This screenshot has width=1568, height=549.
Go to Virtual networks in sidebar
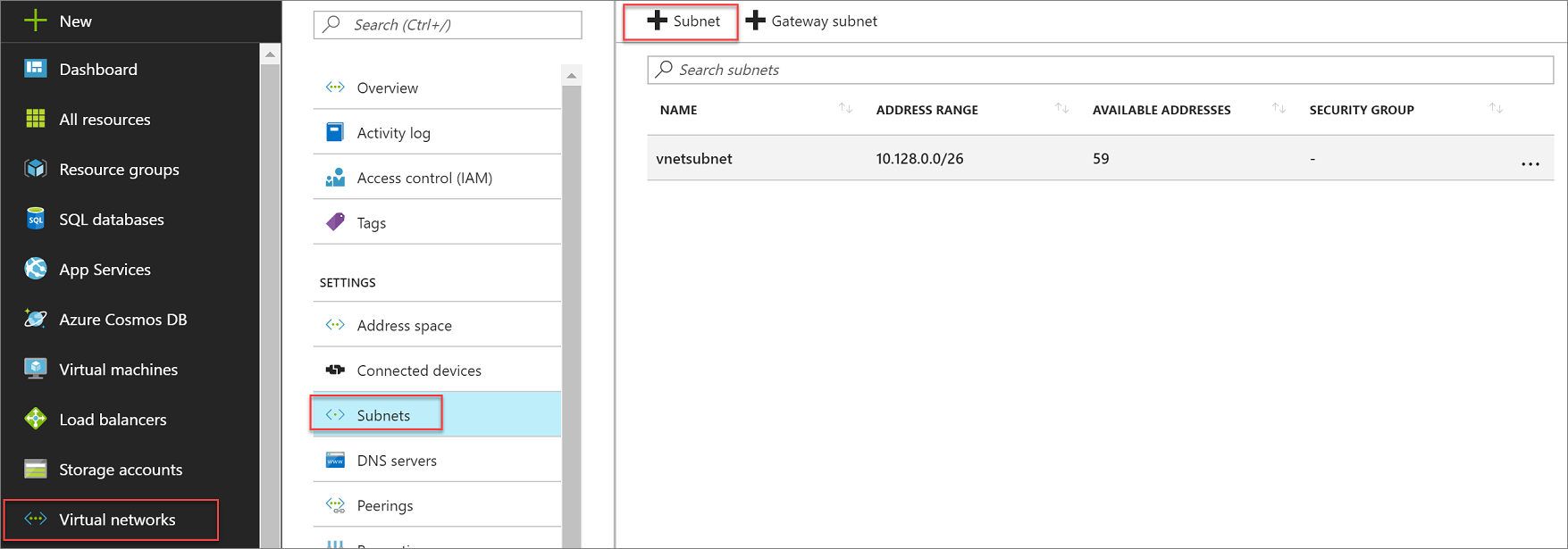(x=116, y=520)
